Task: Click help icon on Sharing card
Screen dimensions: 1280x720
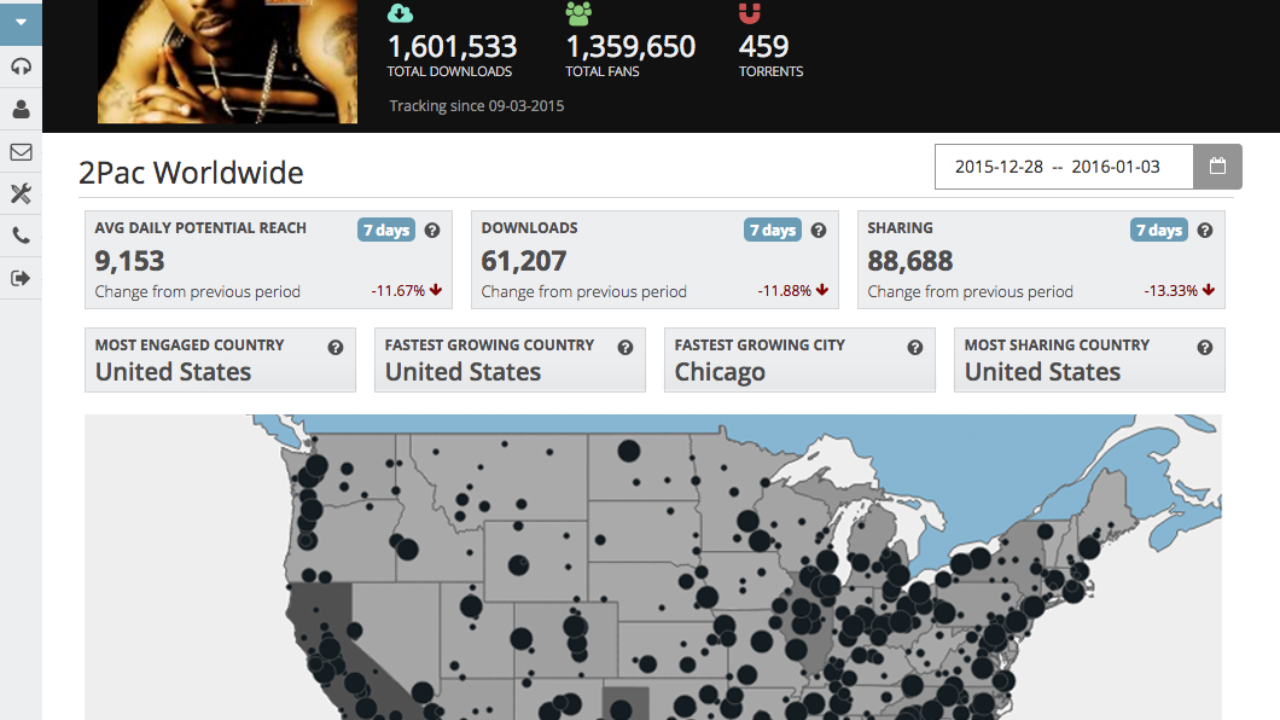Action: [1205, 230]
